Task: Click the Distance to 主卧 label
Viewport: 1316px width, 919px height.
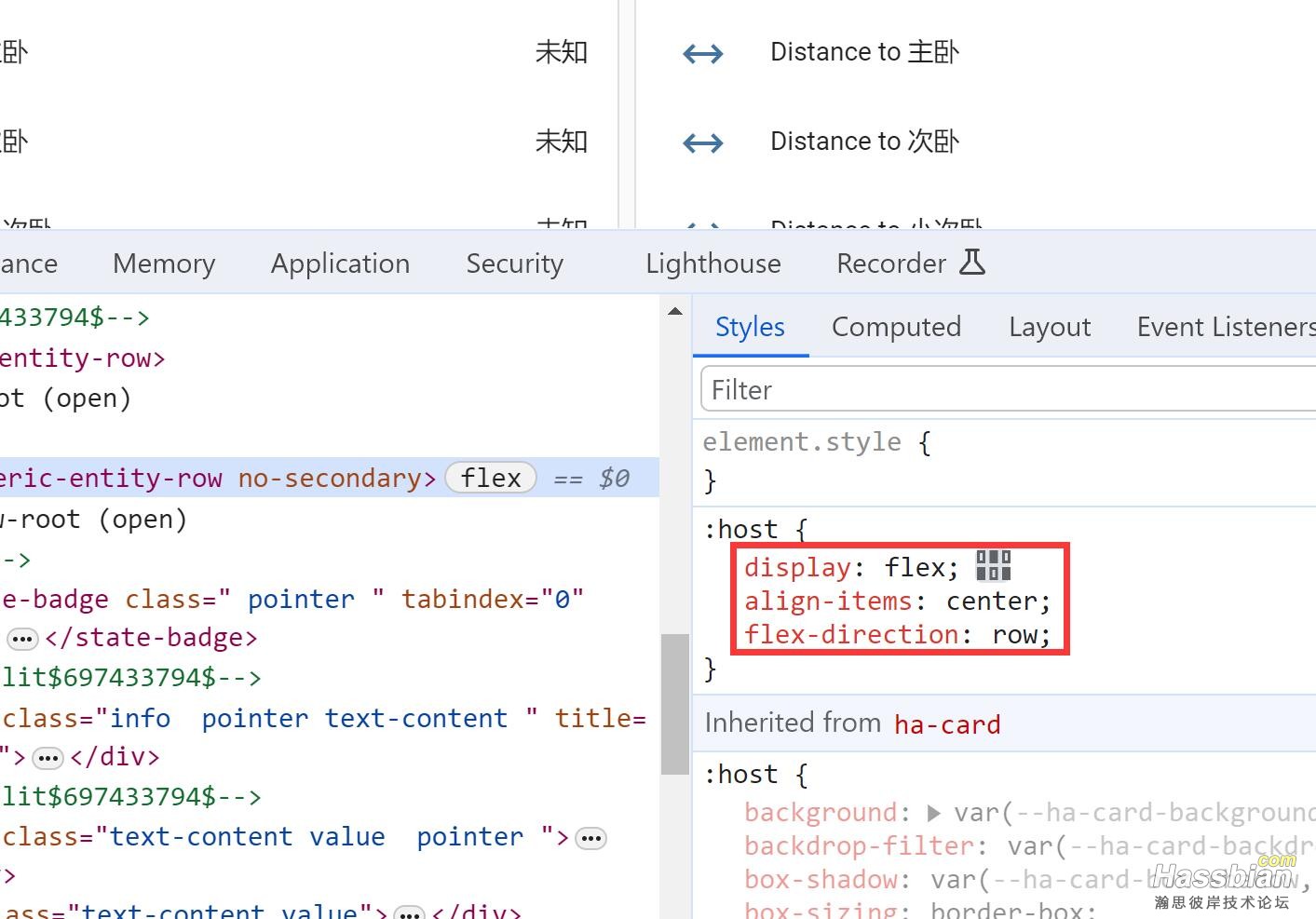Action: pyautogui.click(x=864, y=52)
